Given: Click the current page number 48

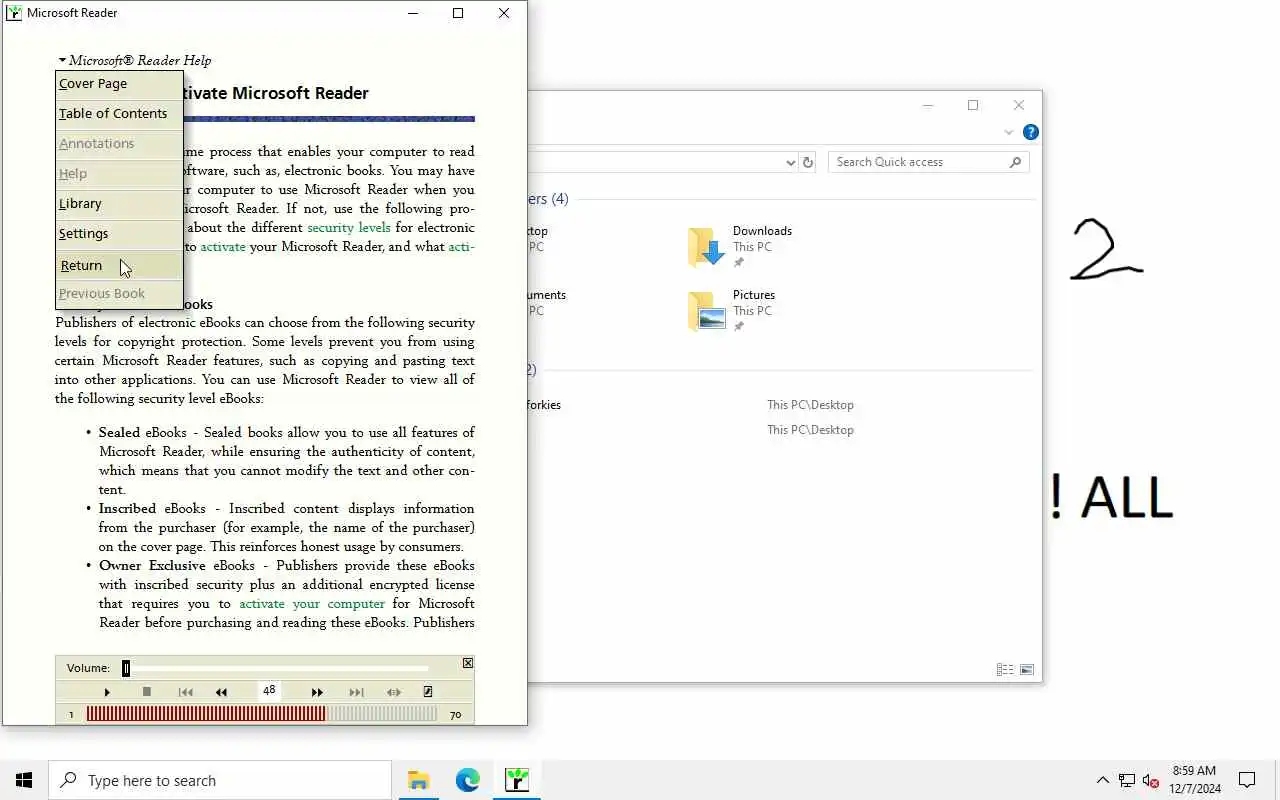Looking at the screenshot, I should point(269,690).
